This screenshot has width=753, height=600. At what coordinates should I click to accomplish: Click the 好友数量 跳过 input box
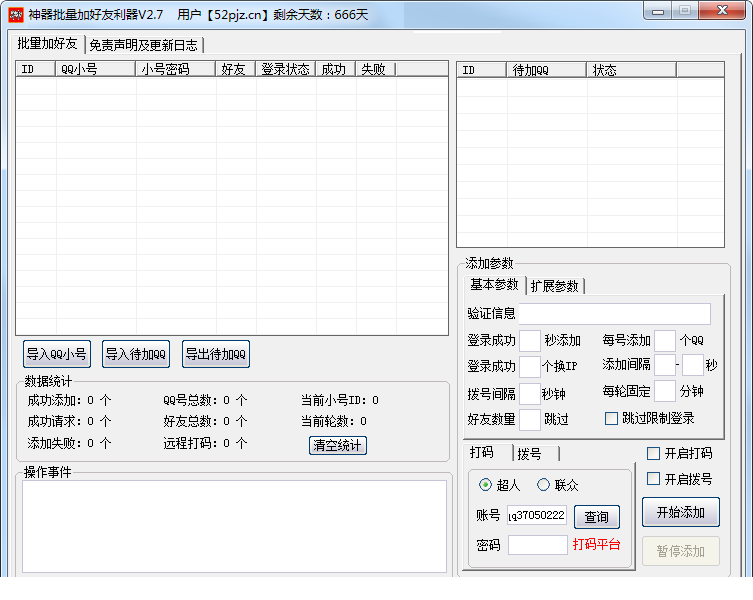tap(530, 419)
